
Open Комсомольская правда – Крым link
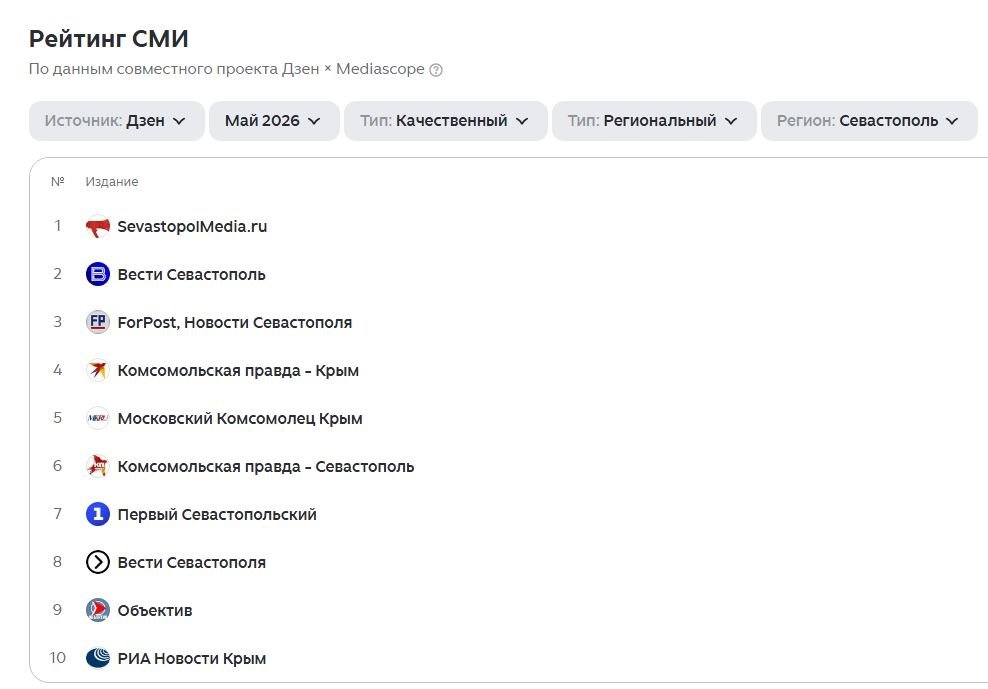238,371
